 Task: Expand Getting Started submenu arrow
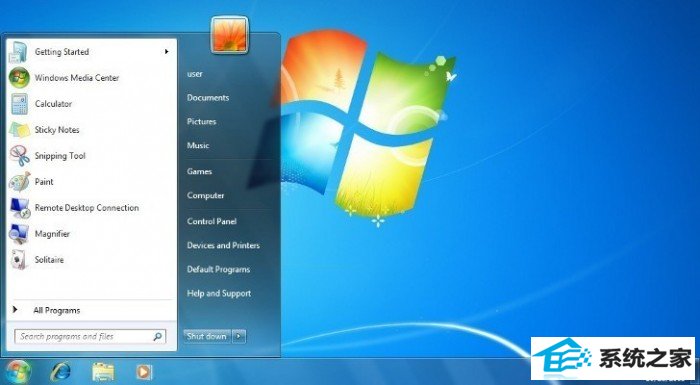pos(167,52)
